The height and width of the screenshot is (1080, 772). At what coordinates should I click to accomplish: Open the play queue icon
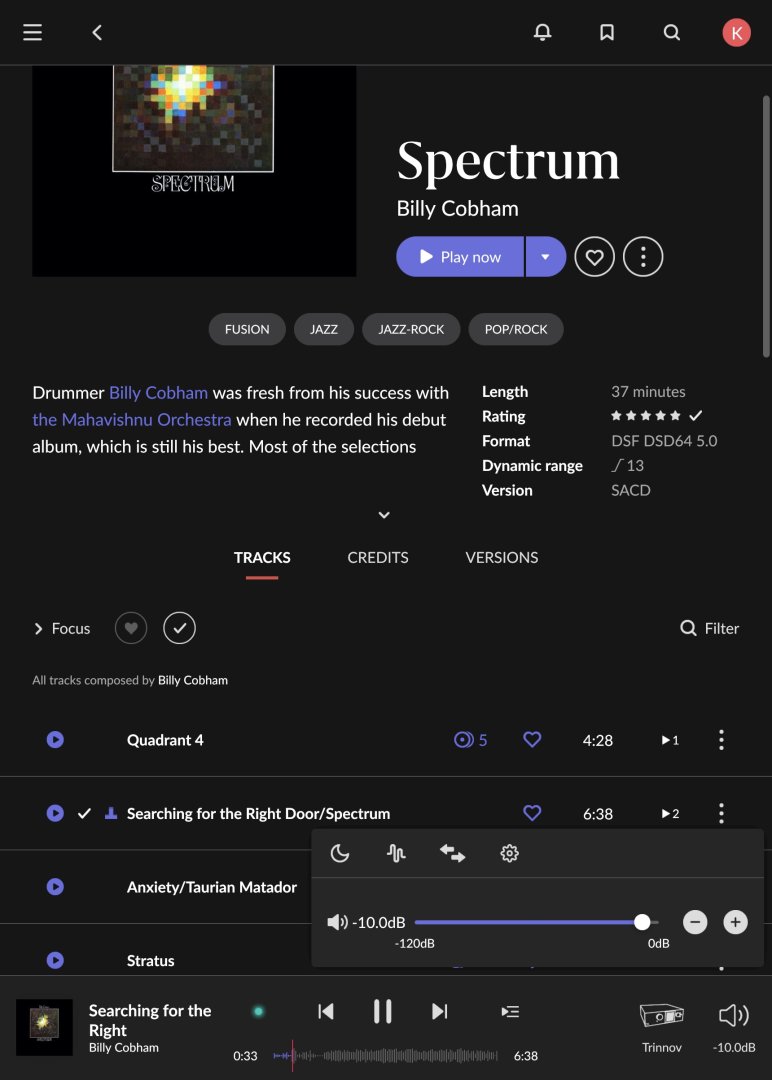click(510, 1011)
